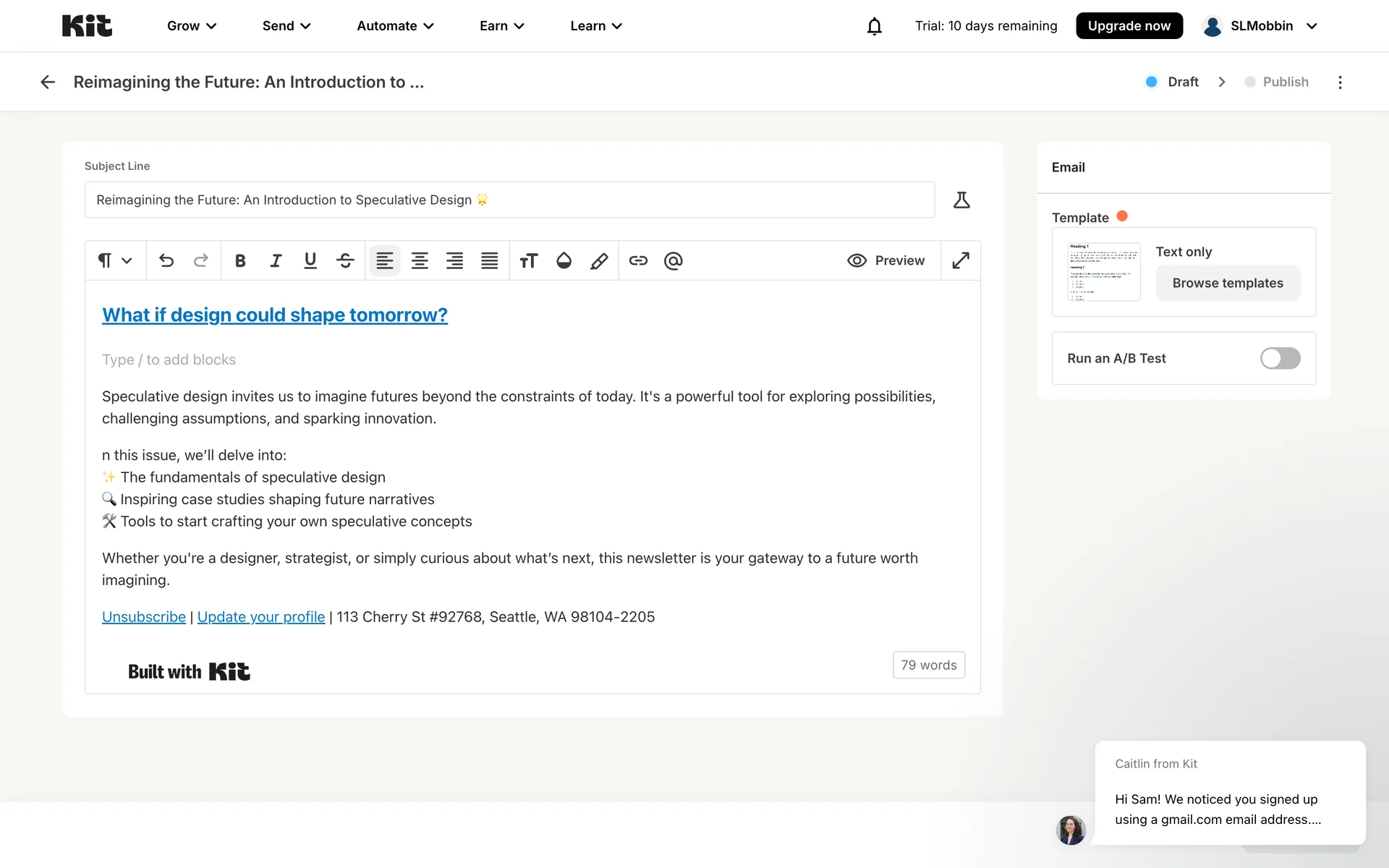Open paragraph style dropdown

tap(115, 260)
